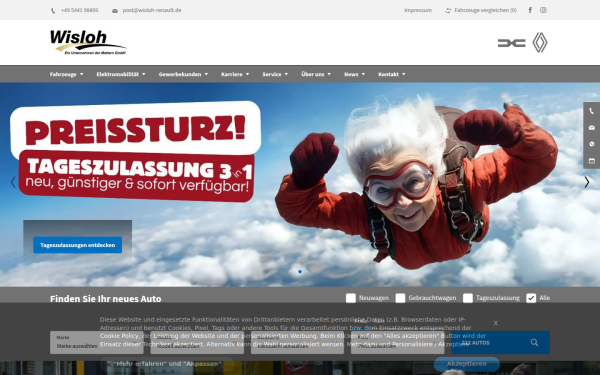The height and width of the screenshot is (375, 600).
Task: Click the Akzeptieren cookie button
Action: coord(466,364)
